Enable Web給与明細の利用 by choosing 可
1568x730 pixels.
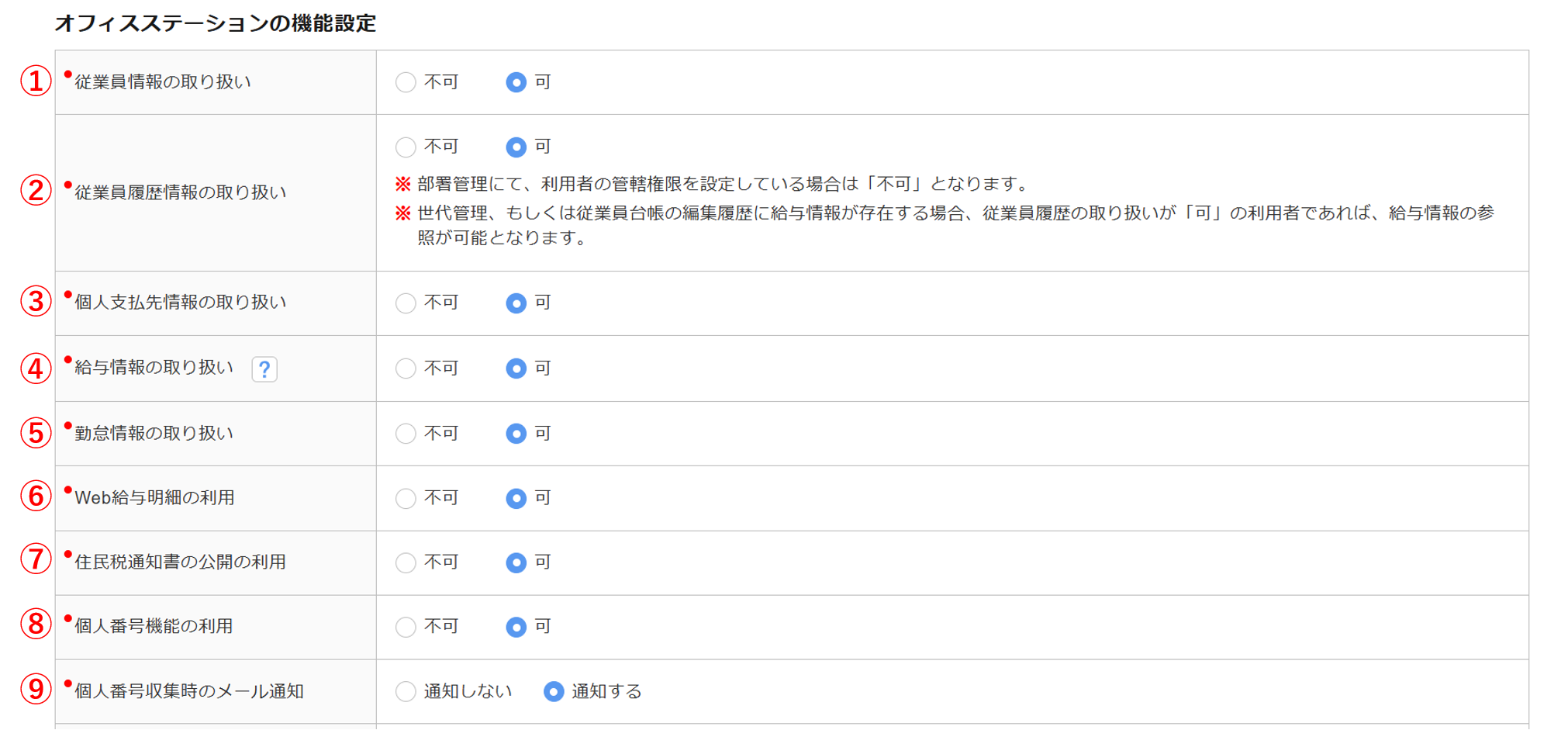(x=516, y=498)
